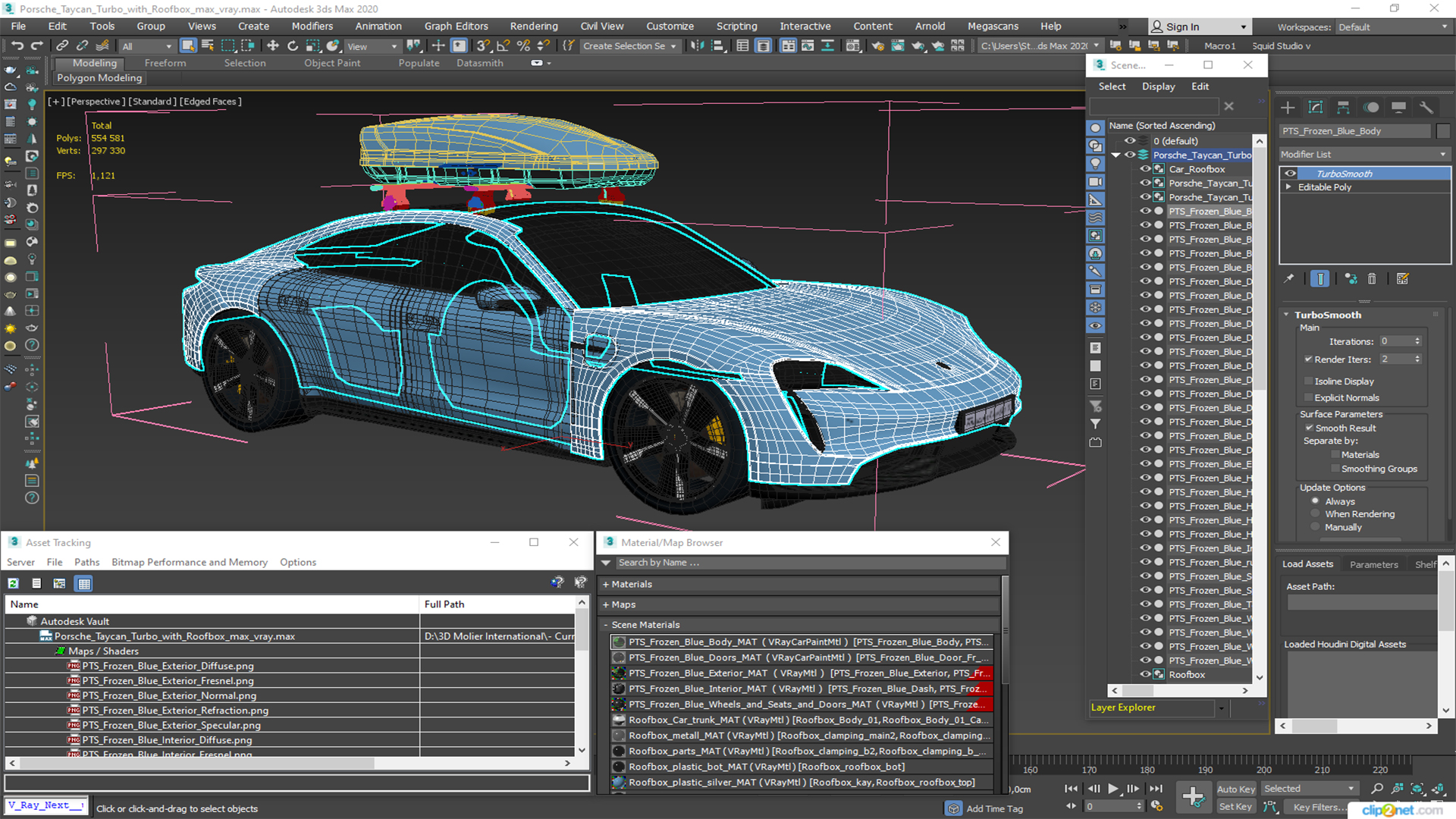Open the Graph Editors menu
The width and height of the screenshot is (1456, 819).
[x=456, y=27]
